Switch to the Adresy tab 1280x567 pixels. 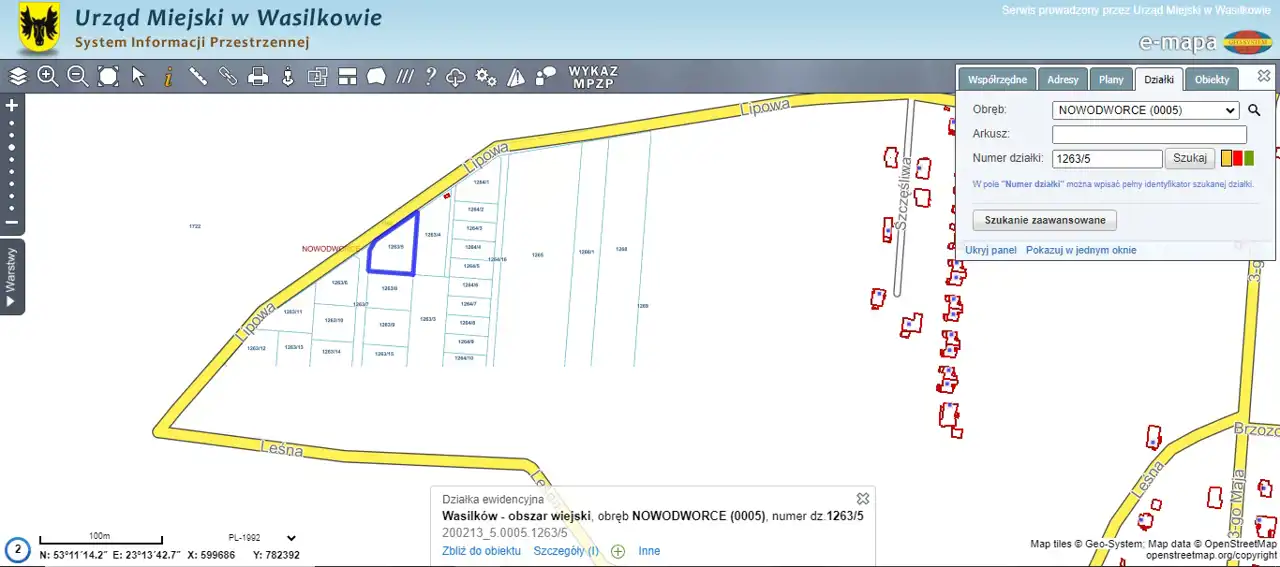coord(1062,80)
